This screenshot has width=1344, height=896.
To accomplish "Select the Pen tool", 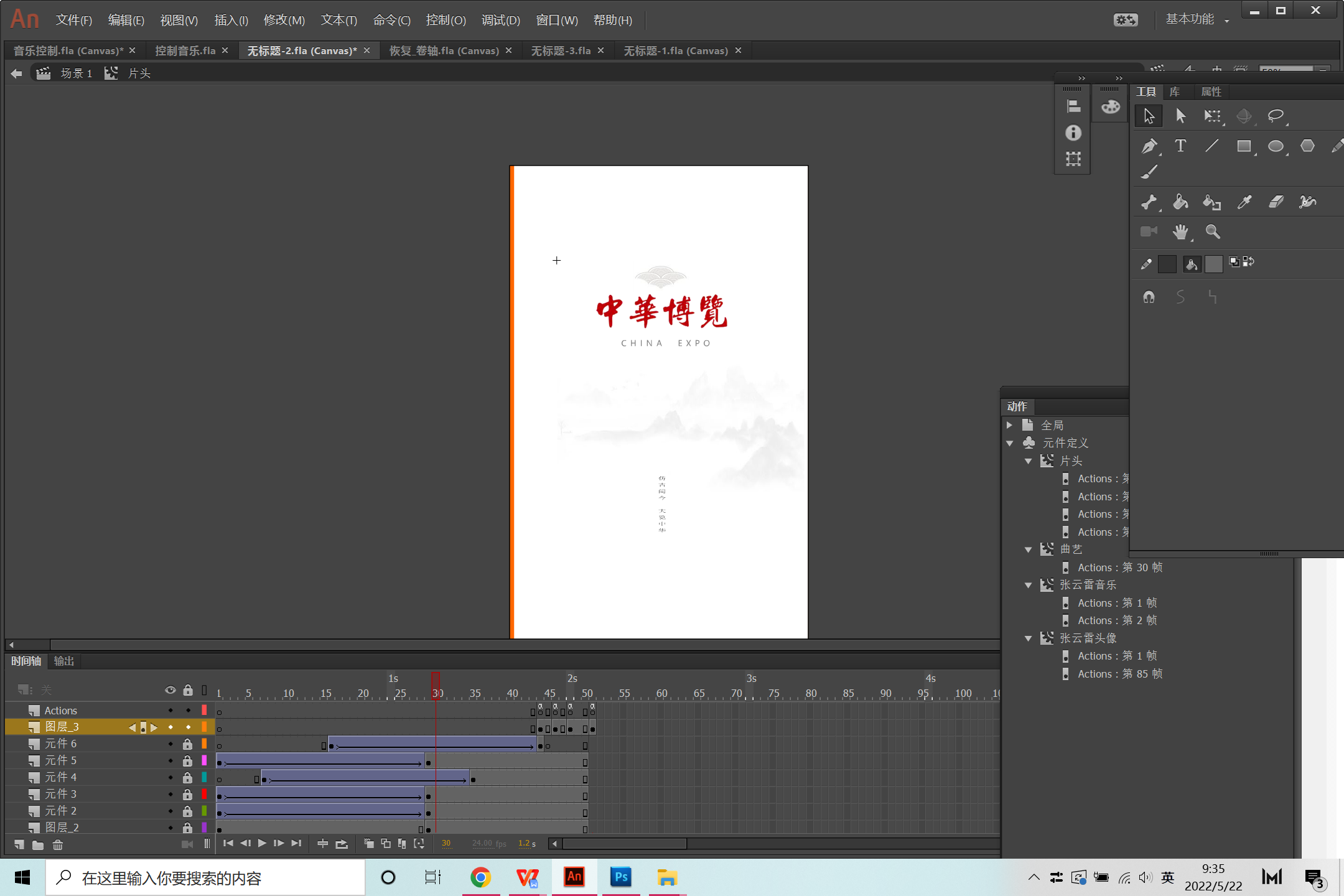I will coord(1149,146).
